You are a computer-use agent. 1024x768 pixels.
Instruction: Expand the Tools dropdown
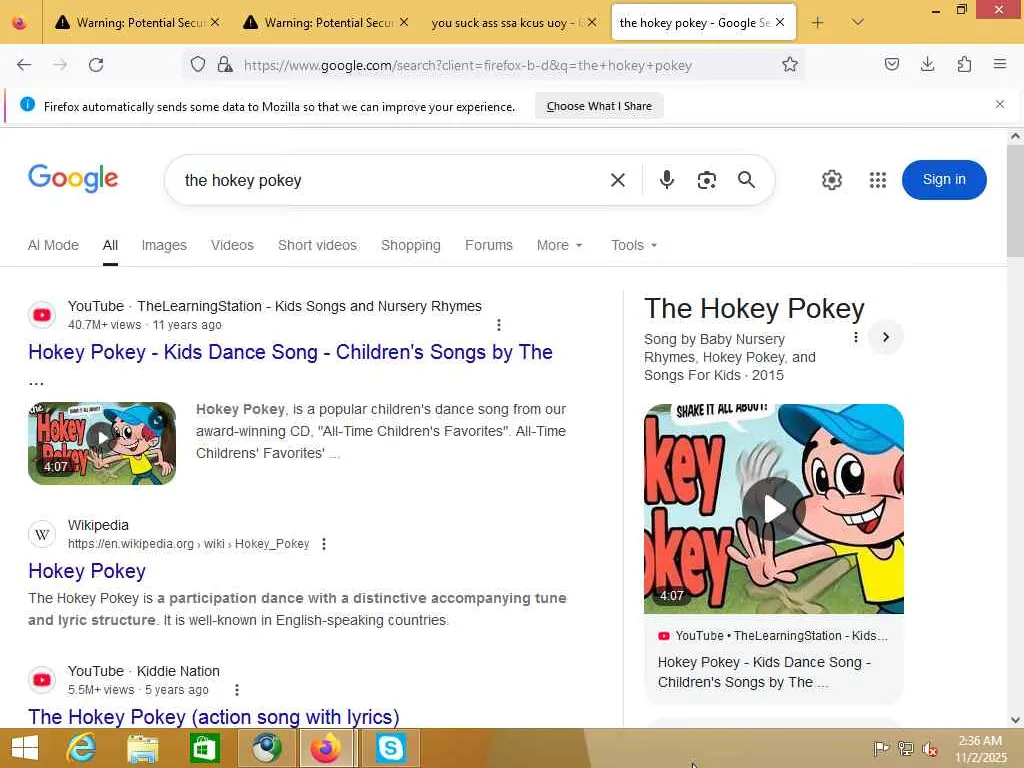point(634,245)
